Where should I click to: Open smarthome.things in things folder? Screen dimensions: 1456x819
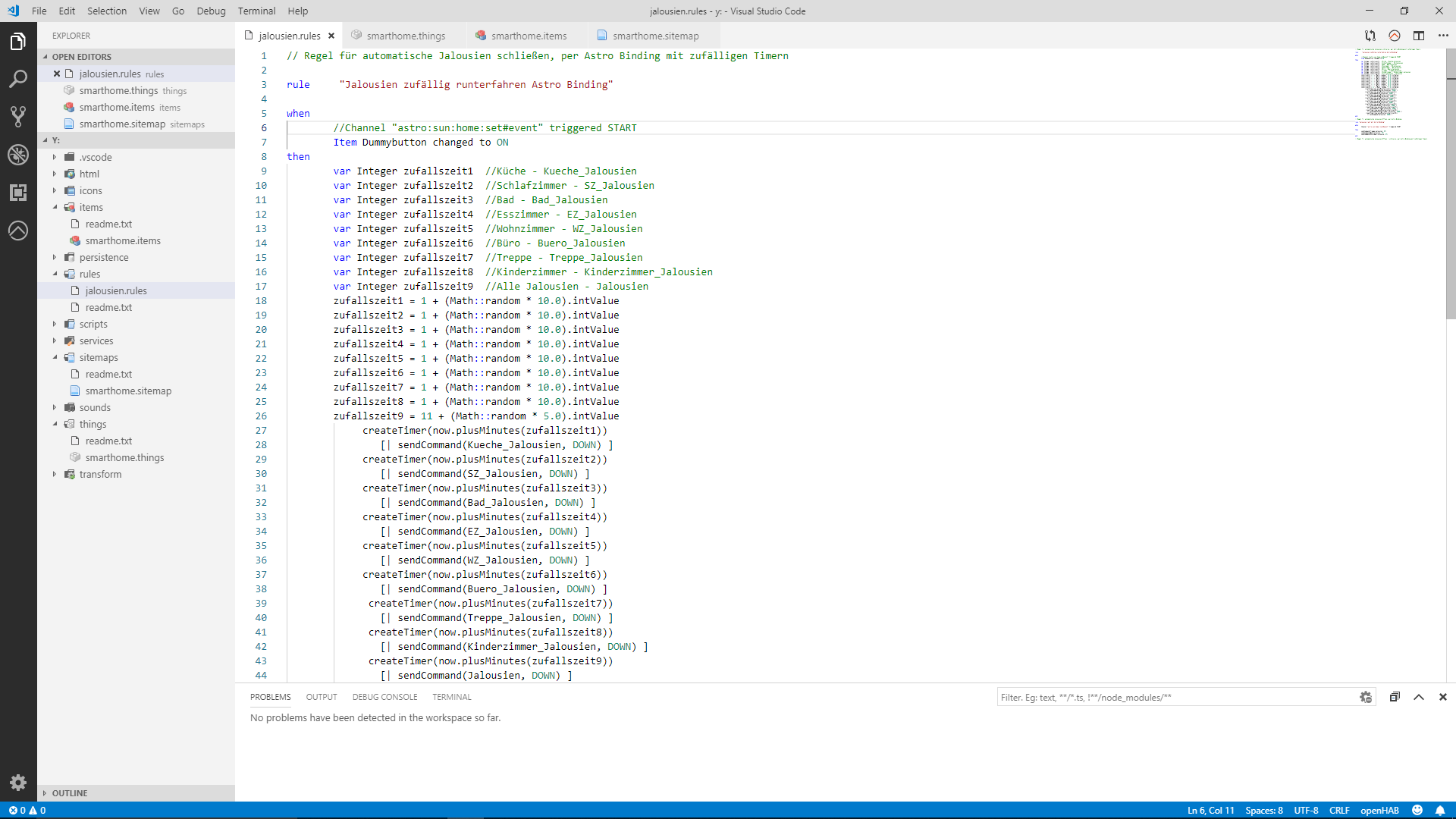(x=124, y=457)
